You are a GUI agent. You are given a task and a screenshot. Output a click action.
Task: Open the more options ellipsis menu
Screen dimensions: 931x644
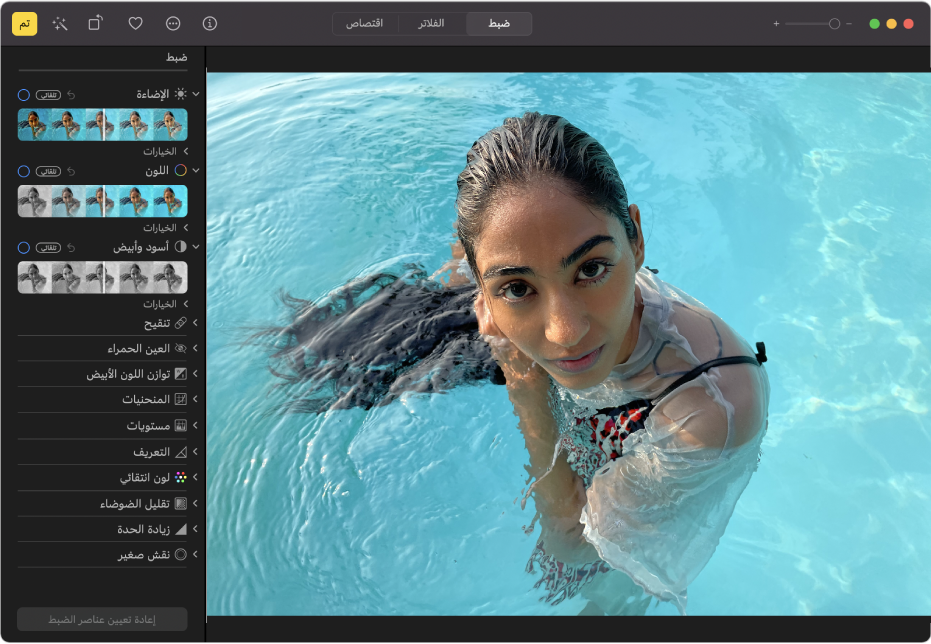point(173,23)
